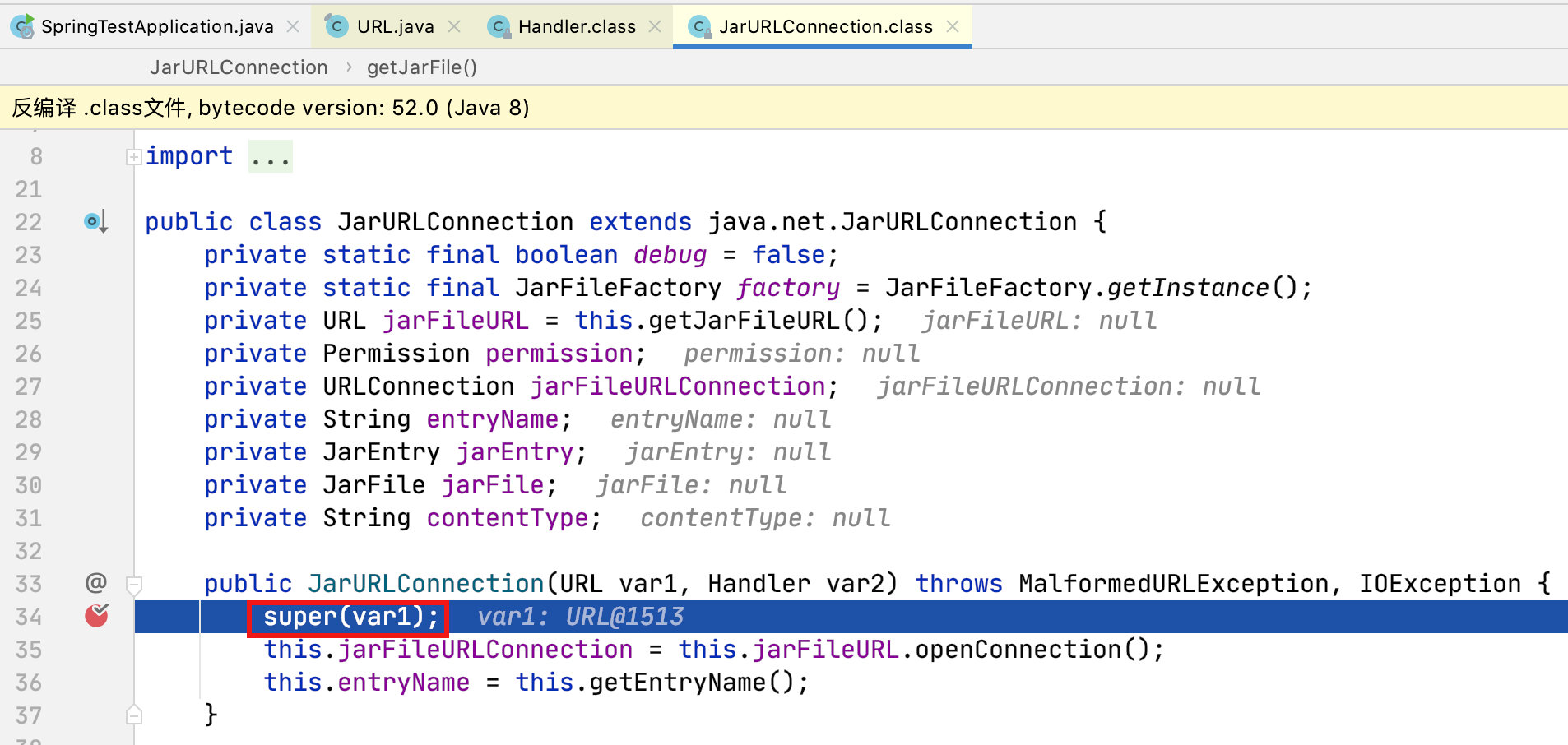This screenshot has width=1568, height=745.
Task: Click the JarURLConnection.class file icon
Action: (699, 26)
